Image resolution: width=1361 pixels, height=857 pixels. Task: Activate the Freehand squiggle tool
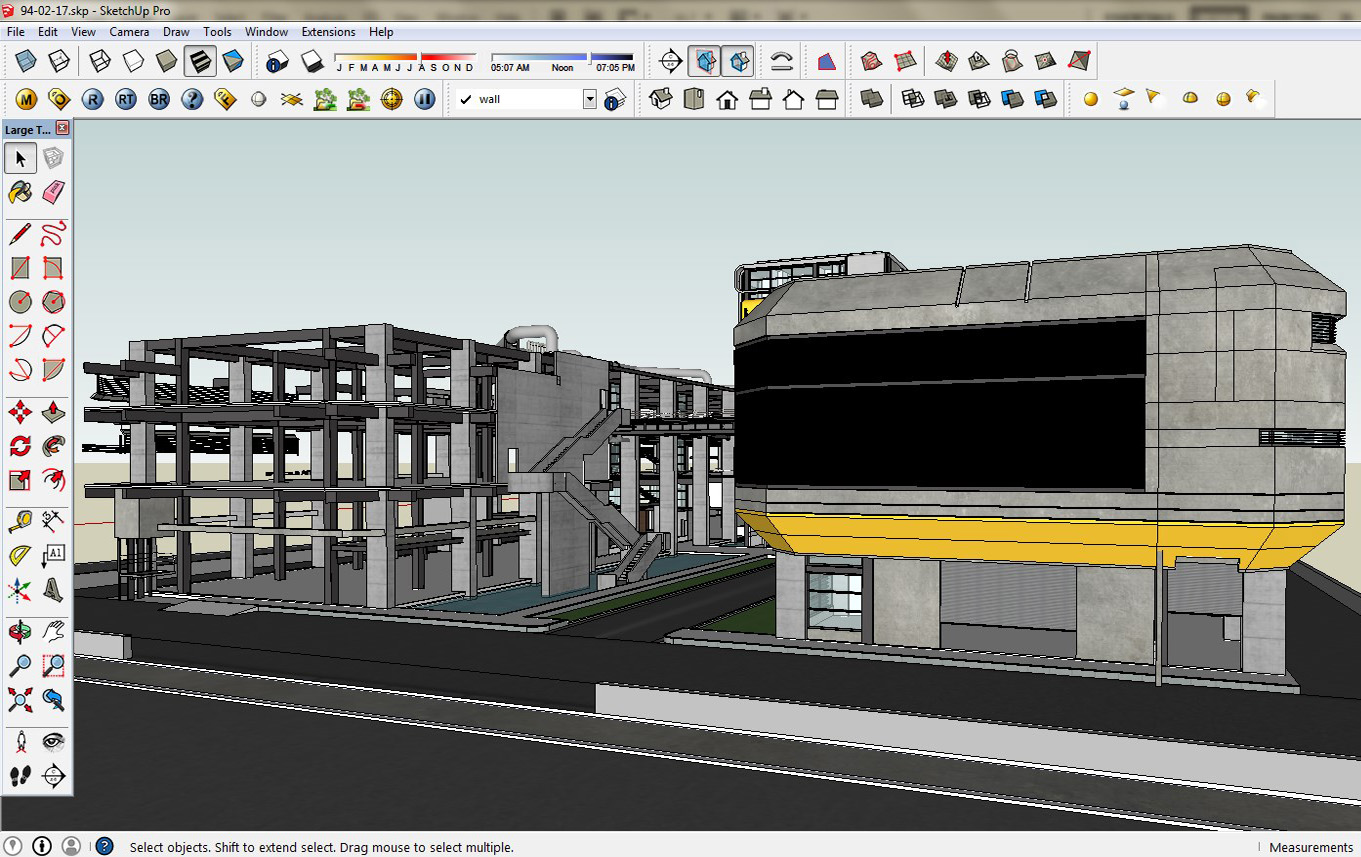54,235
